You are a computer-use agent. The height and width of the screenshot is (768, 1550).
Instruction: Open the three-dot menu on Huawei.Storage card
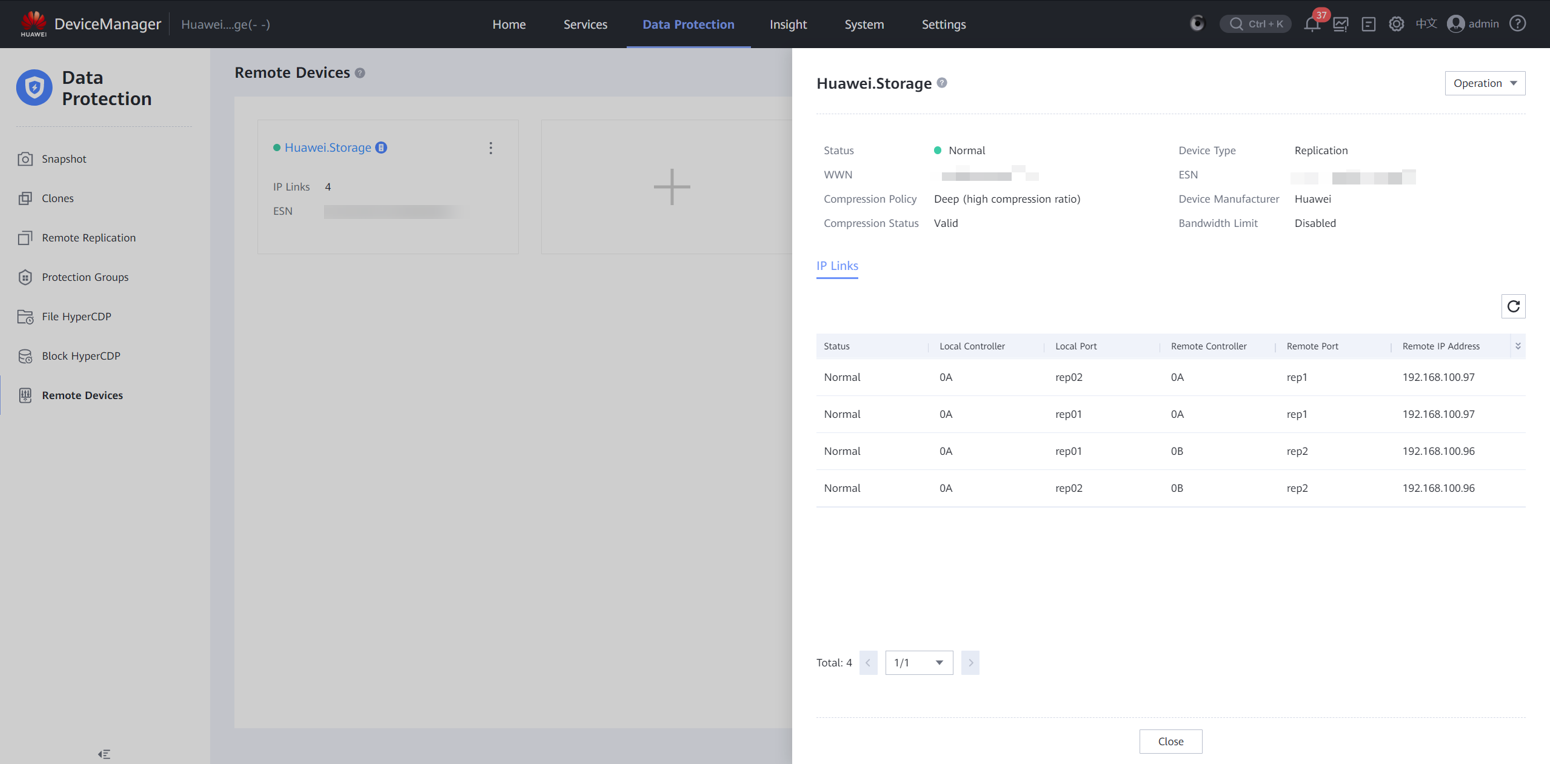pos(490,148)
